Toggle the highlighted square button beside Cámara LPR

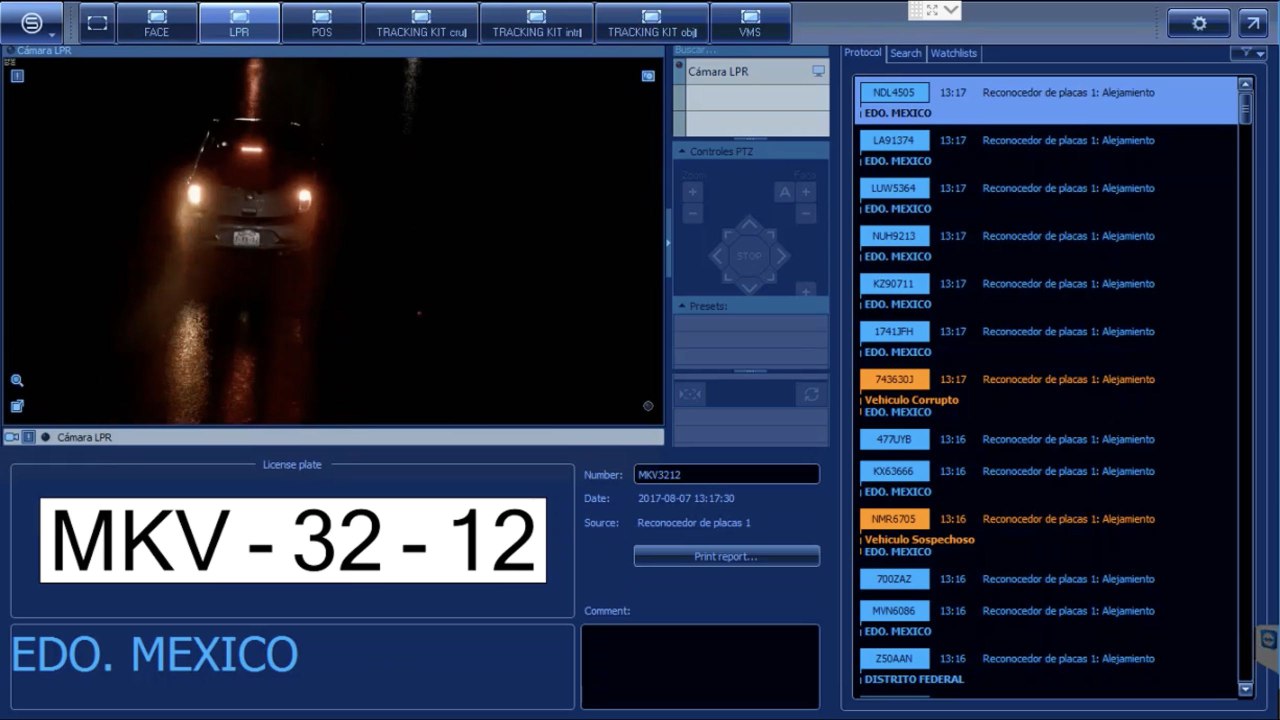[29, 437]
